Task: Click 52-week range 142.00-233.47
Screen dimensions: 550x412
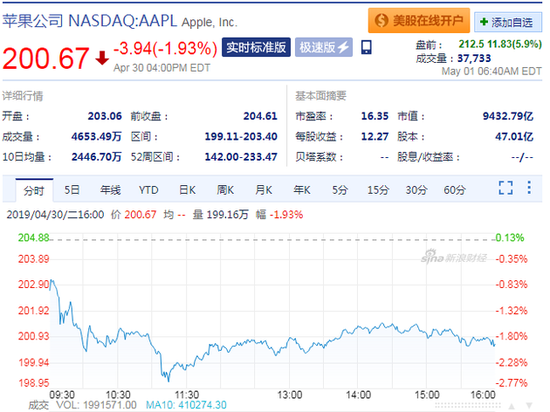Action: pyautogui.click(x=241, y=157)
